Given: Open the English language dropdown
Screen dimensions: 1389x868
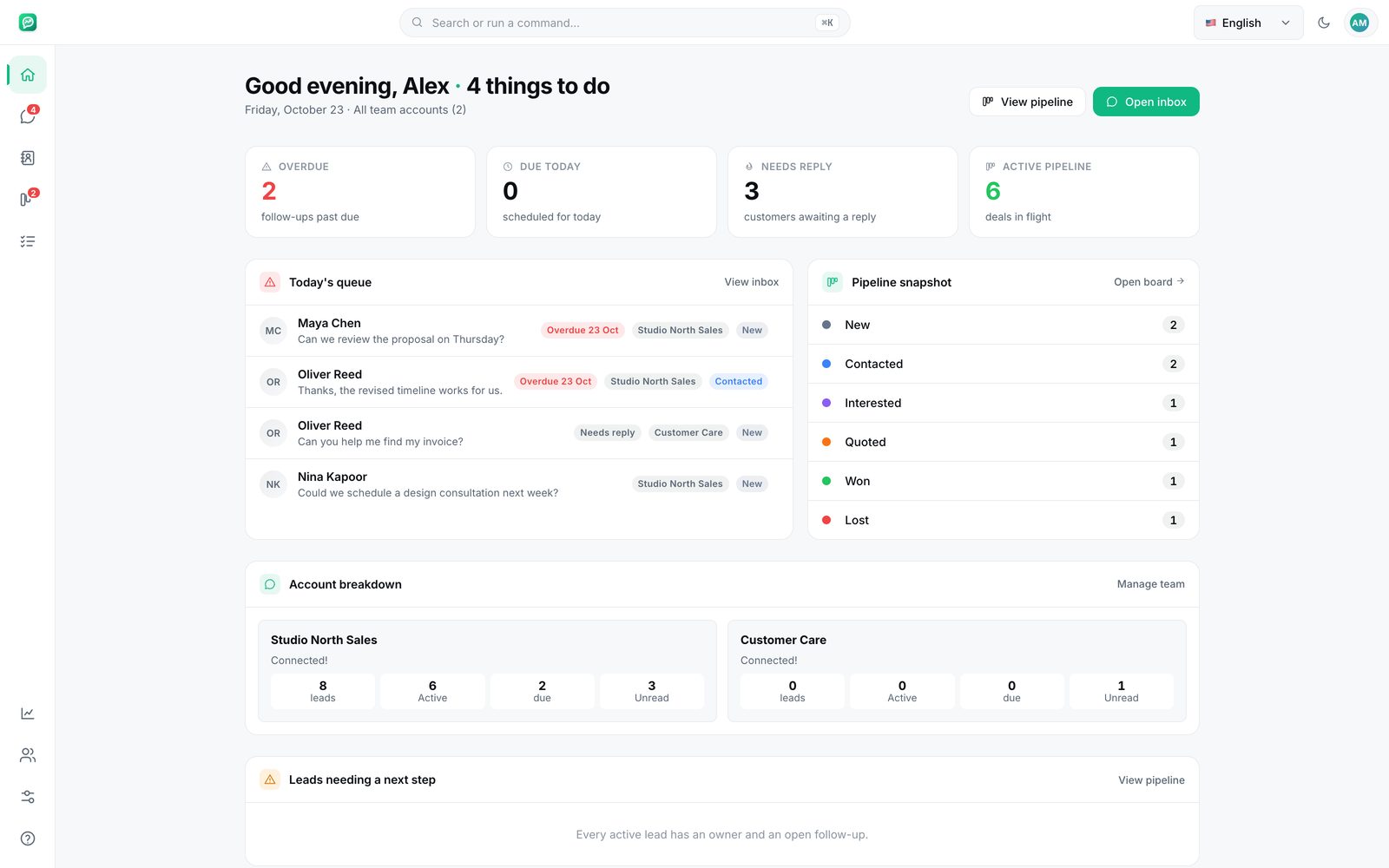Looking at the screenshot, I should (1248, 23).
